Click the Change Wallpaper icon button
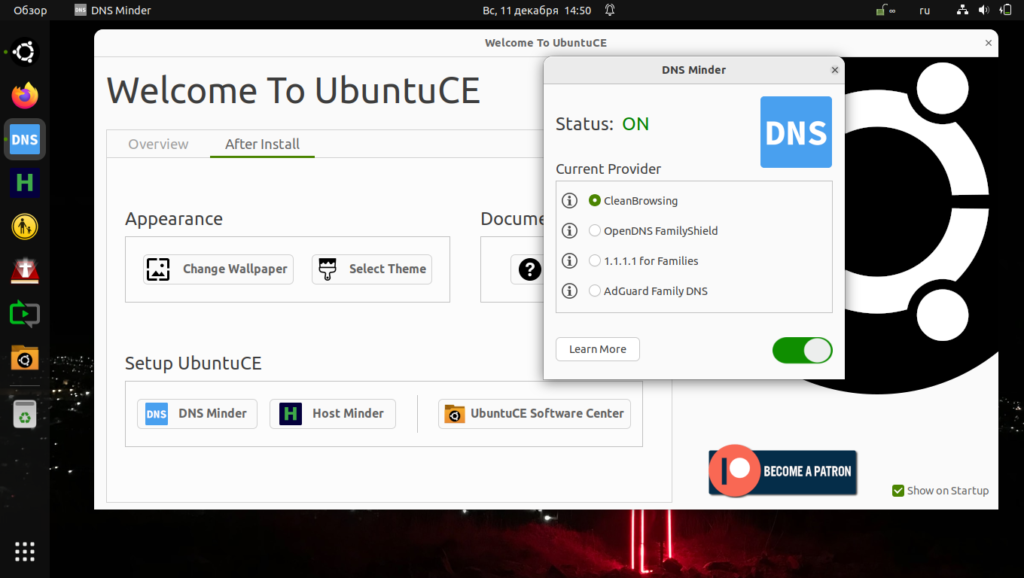 [157, 269]
